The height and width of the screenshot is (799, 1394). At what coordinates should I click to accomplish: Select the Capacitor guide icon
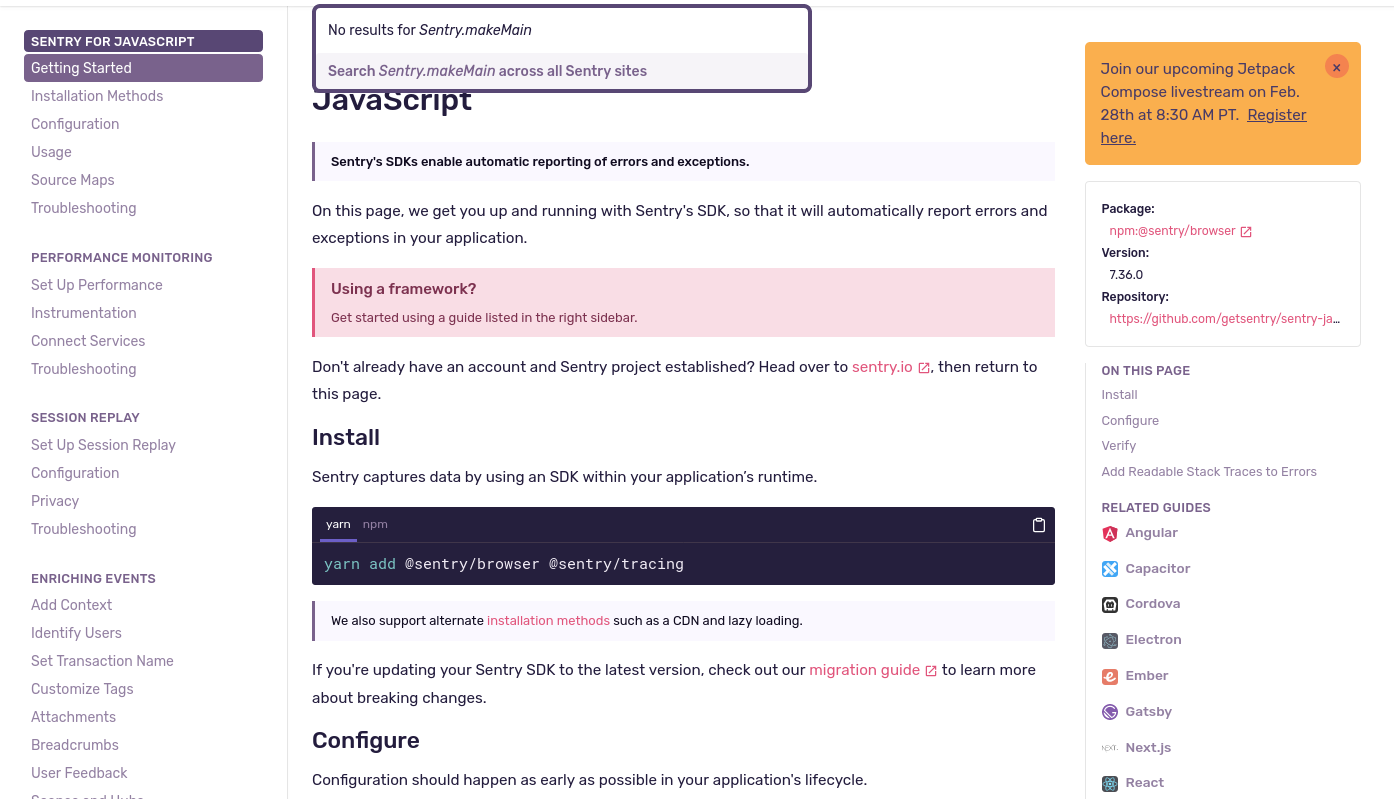1110,568
